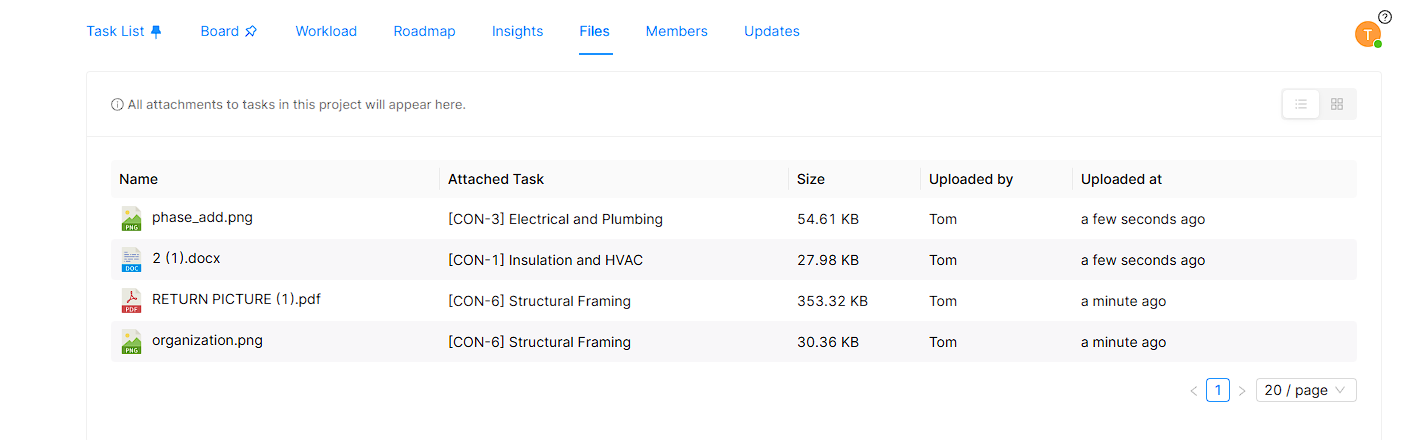This screenshot has width=1426, height=440.
Task: Open the RETURN PICTURE (1).pdf file name
Action: [x=236, y=299]
